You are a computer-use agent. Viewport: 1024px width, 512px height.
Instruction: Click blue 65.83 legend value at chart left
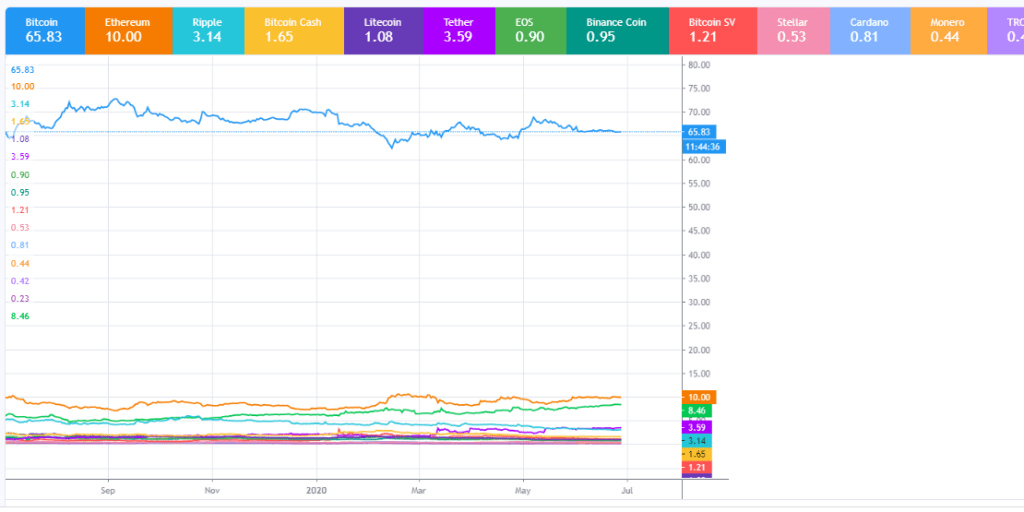click(22, 69)
